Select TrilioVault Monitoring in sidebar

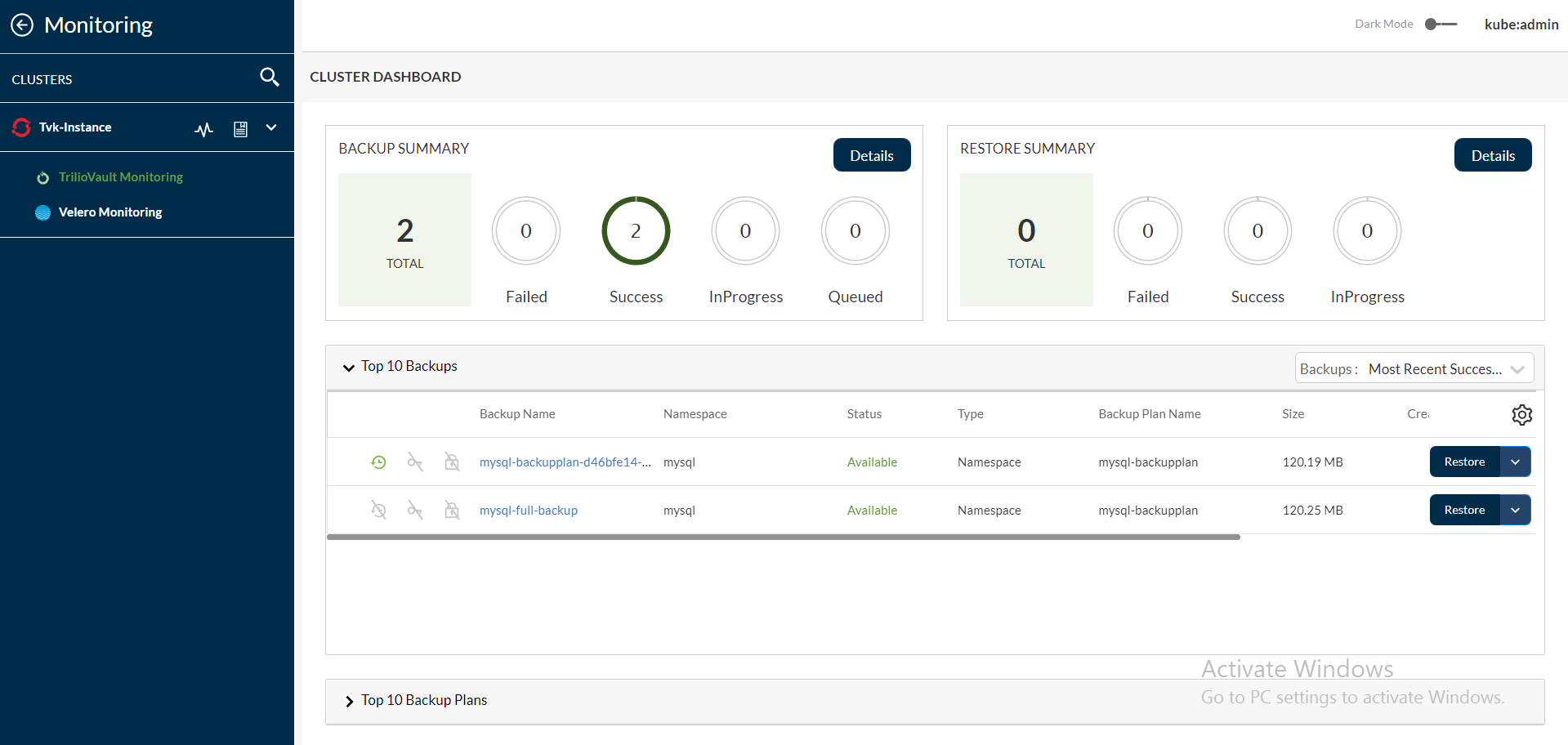(120, 177)
